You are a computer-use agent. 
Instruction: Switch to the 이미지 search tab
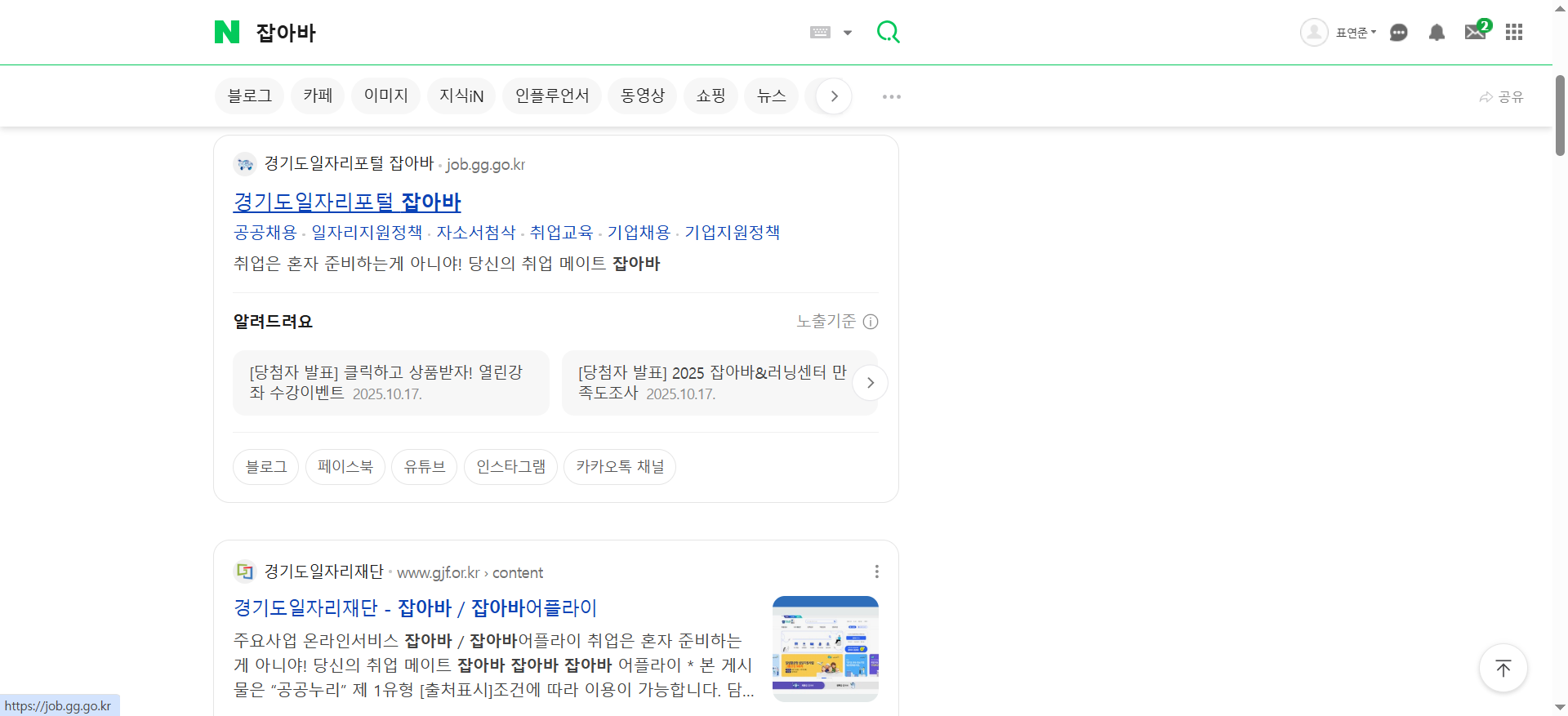(x=385, y=96)
